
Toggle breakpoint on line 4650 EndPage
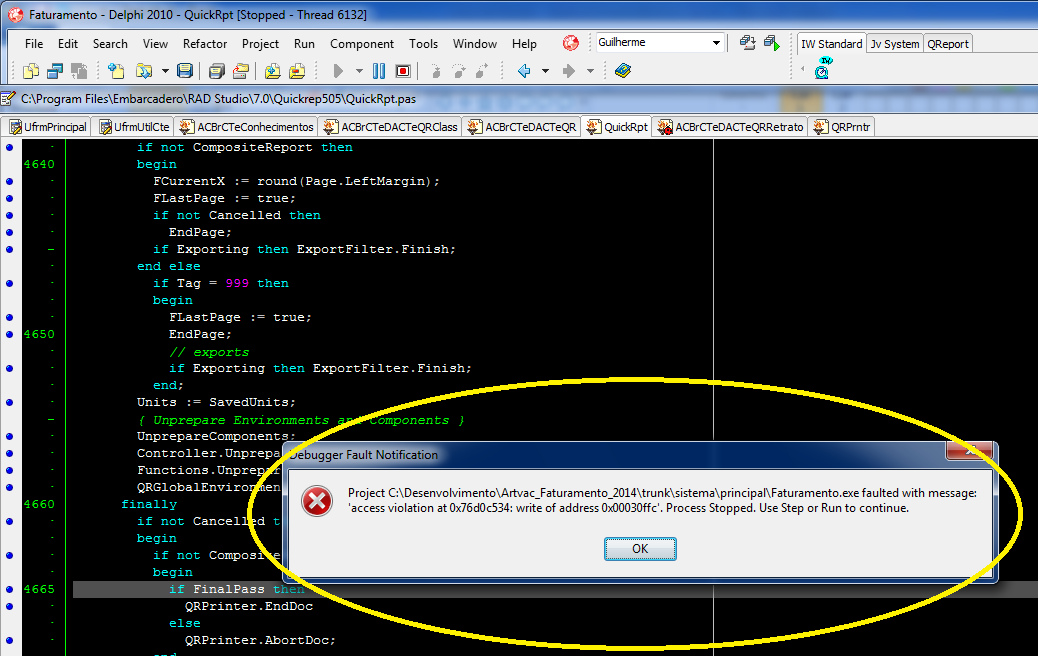coord(9,334)
